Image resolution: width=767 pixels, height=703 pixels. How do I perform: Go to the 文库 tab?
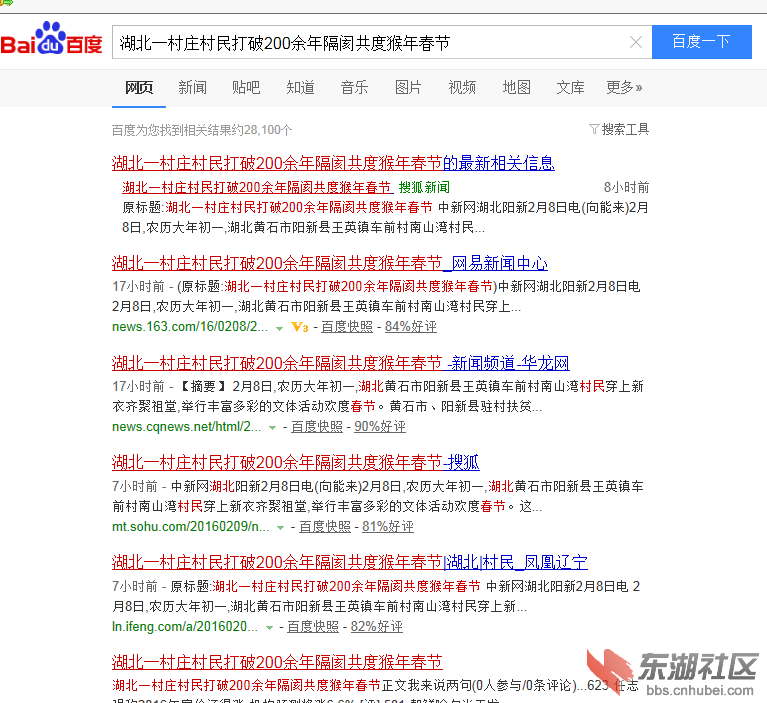pos(570,87)
